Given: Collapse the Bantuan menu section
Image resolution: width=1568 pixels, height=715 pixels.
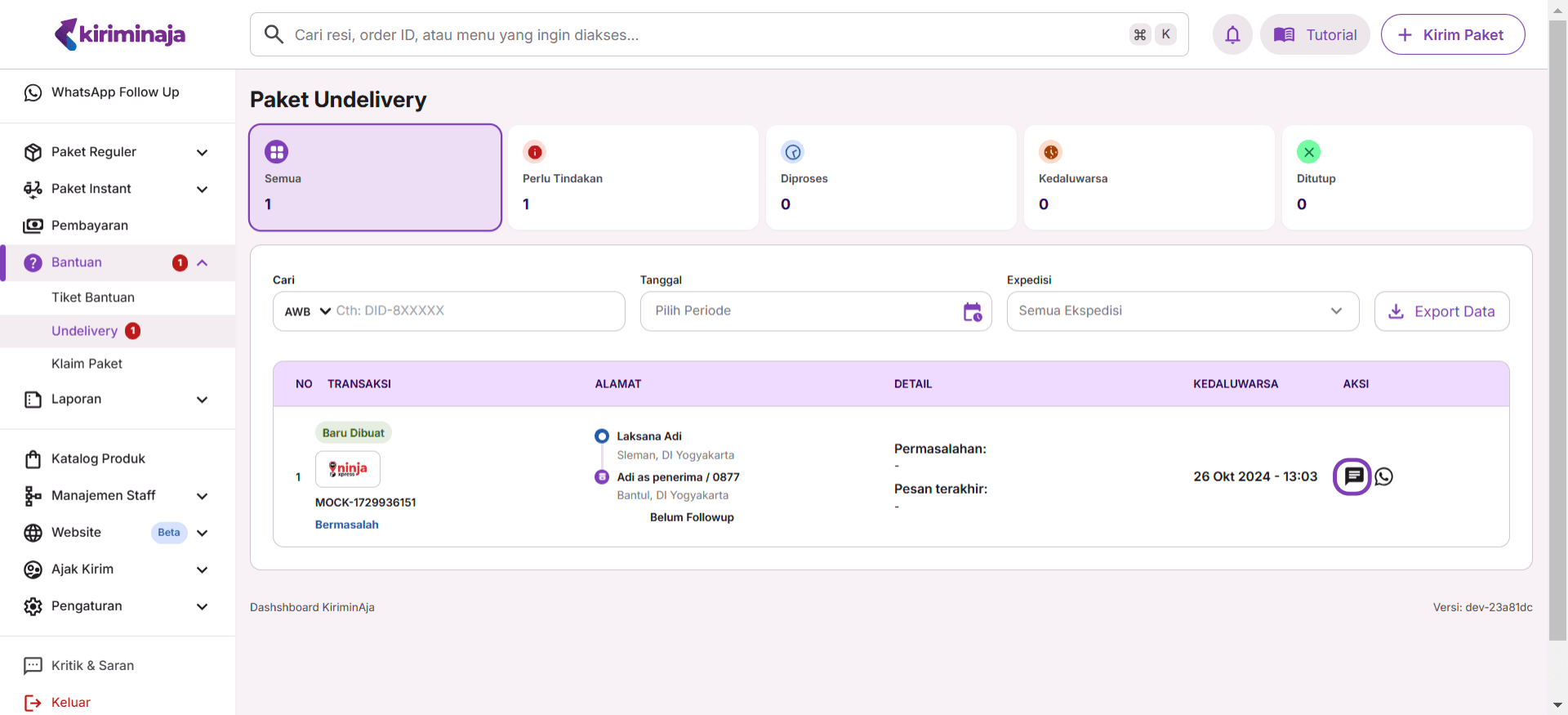Looking at the screenshot, I should coord(203,263).
